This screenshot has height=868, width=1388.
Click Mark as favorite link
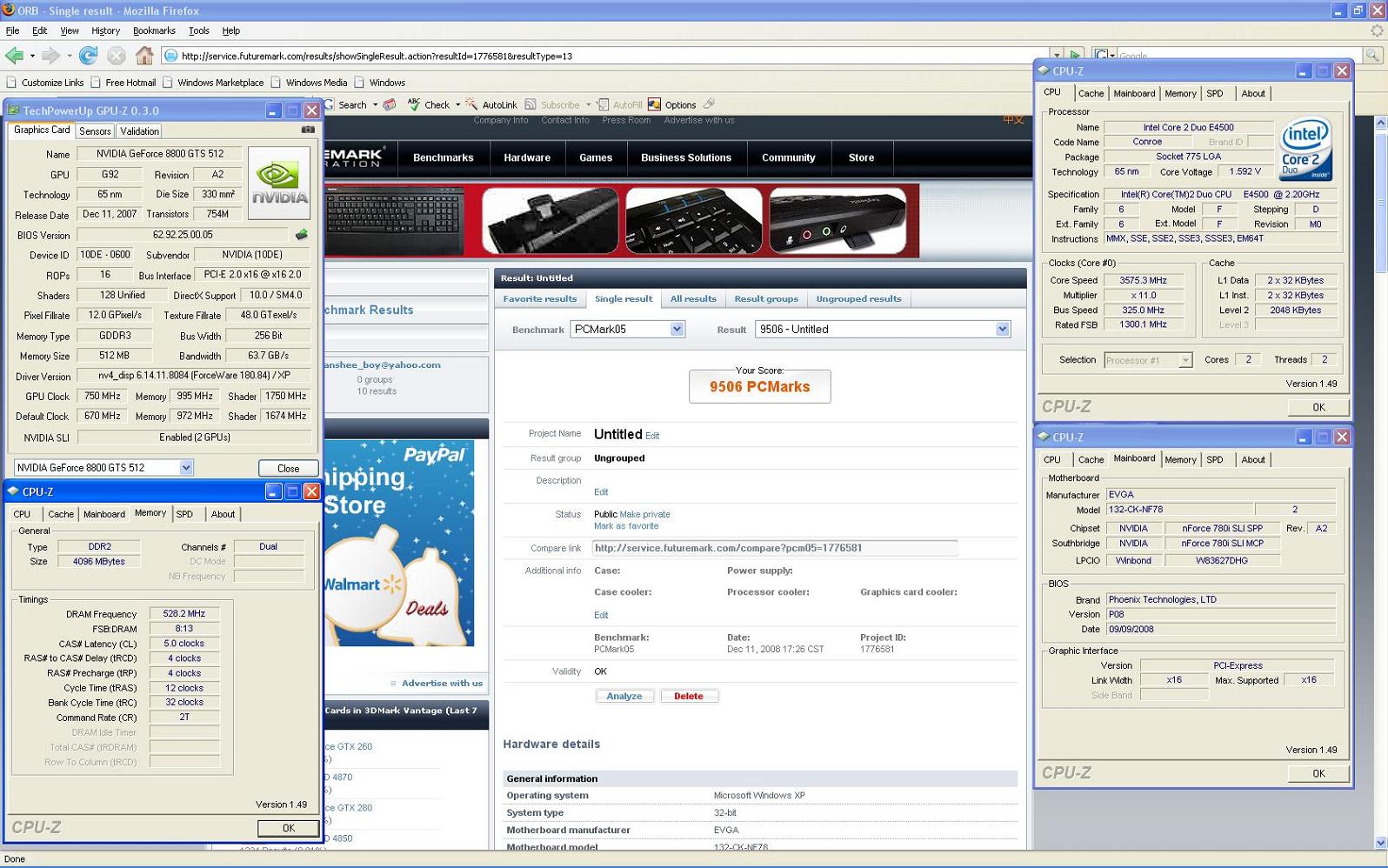point(626,526)
